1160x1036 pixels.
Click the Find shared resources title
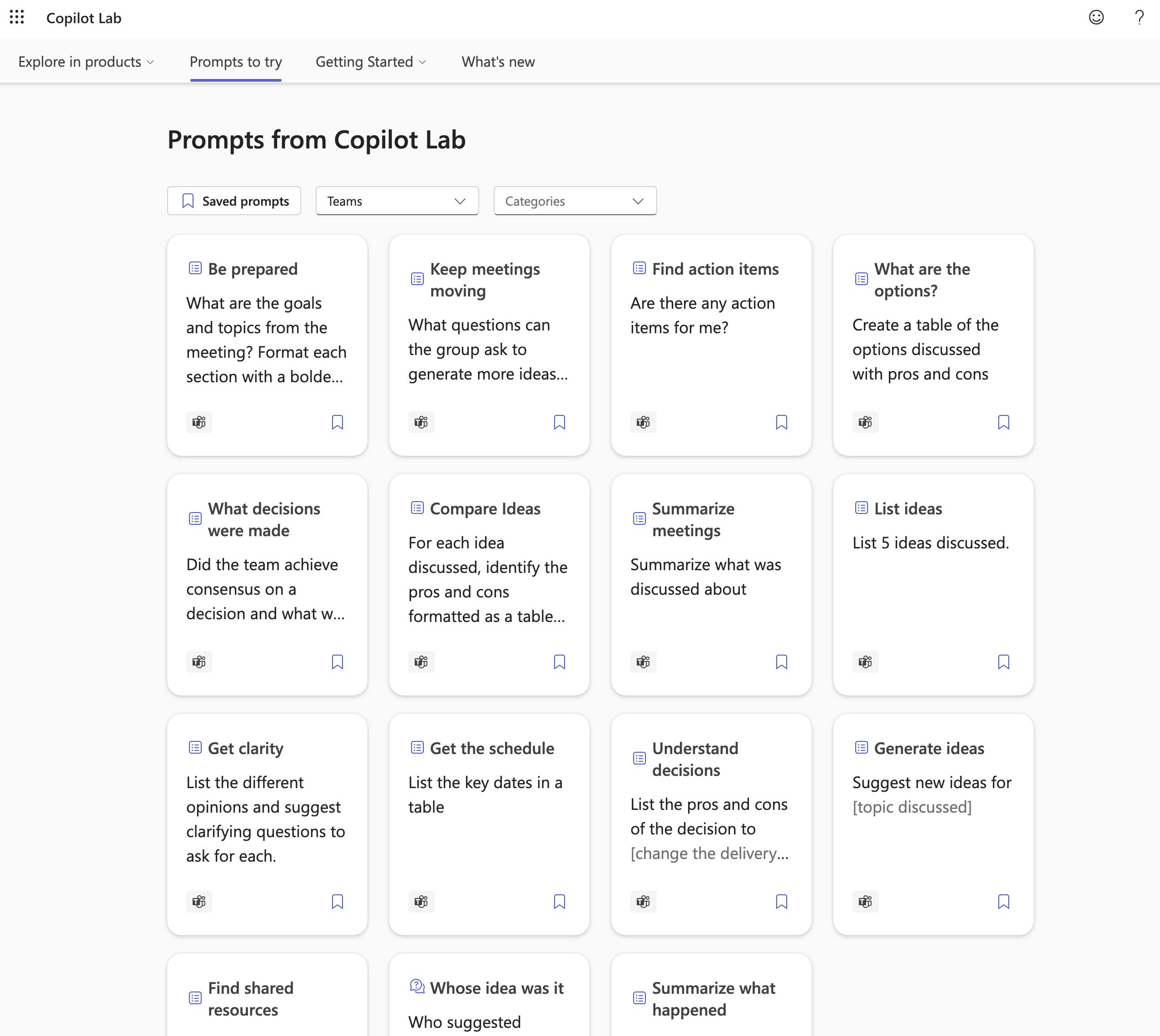[251, 998]
